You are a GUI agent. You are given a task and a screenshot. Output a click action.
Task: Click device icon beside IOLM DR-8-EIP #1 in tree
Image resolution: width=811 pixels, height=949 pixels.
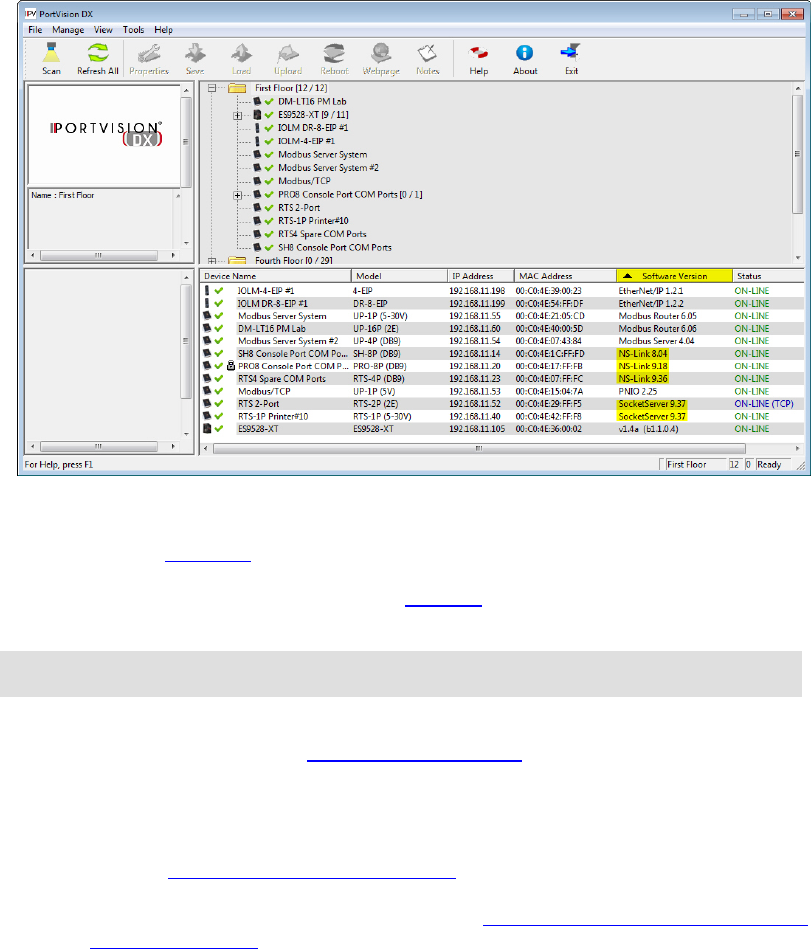pos(257,128)
